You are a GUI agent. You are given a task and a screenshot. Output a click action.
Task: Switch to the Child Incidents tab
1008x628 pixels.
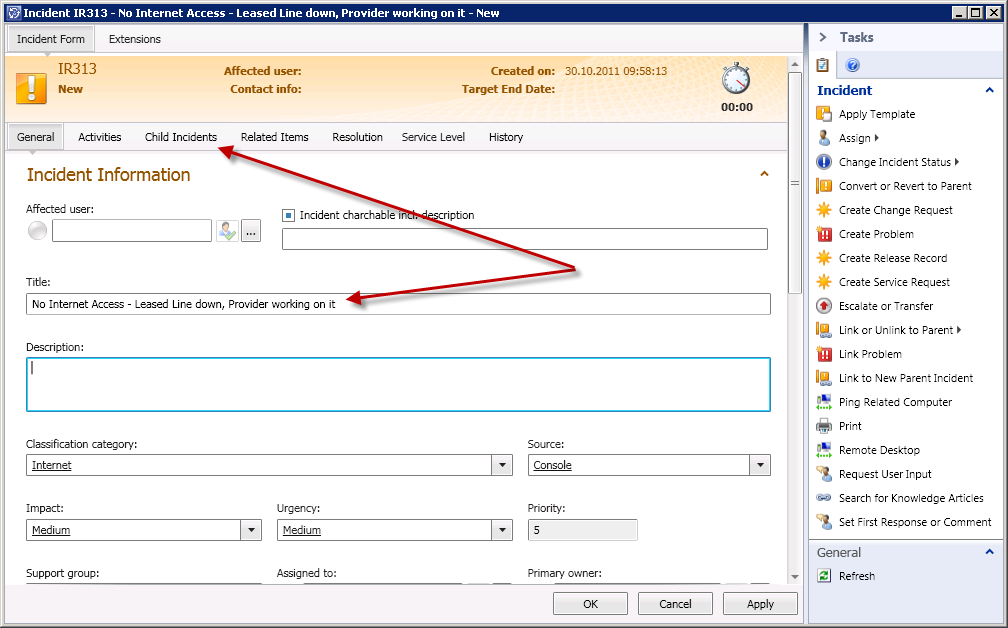[x=180, y=137]
